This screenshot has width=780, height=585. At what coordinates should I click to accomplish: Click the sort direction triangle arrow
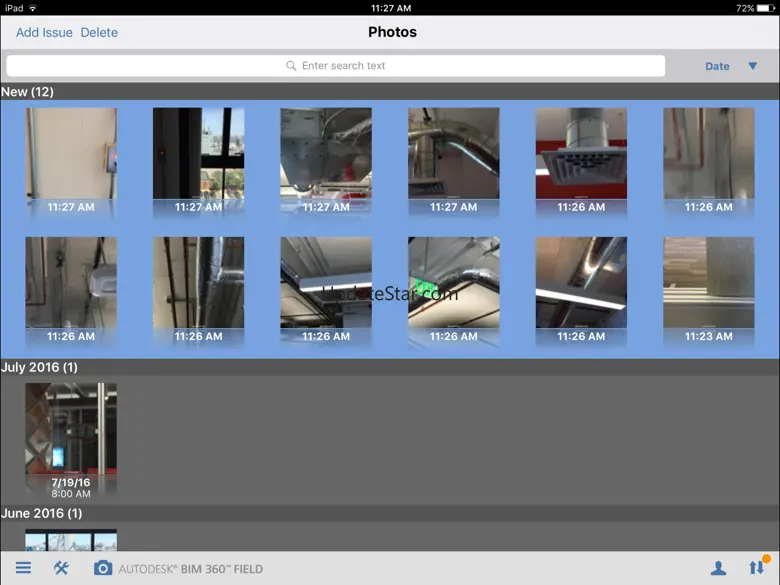(753, 66)
